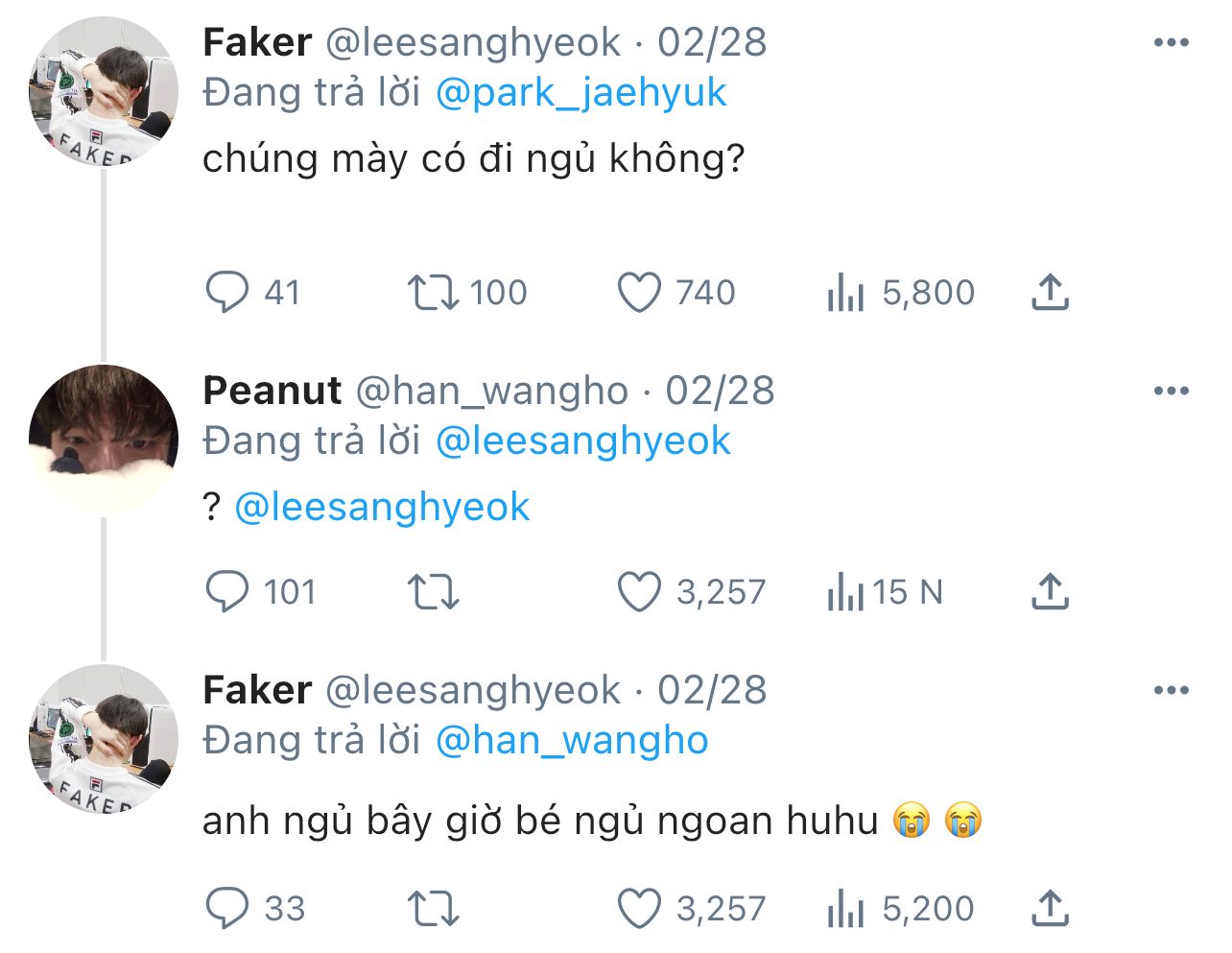This screenshot has width=1232, height=953.
Task: Retweet Faker's tweet showing 100 retweets
Action: click(433, 293)
